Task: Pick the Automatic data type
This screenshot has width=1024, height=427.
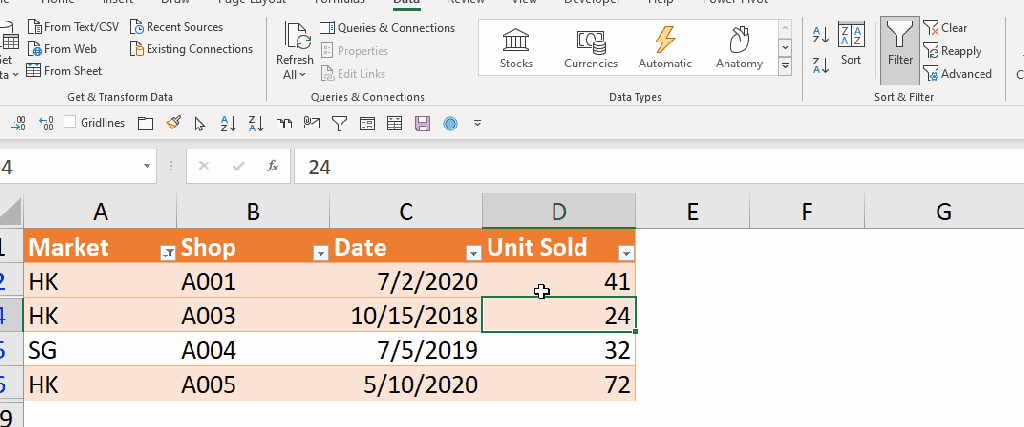Action: pyautogui.click(x=664, y=48)
